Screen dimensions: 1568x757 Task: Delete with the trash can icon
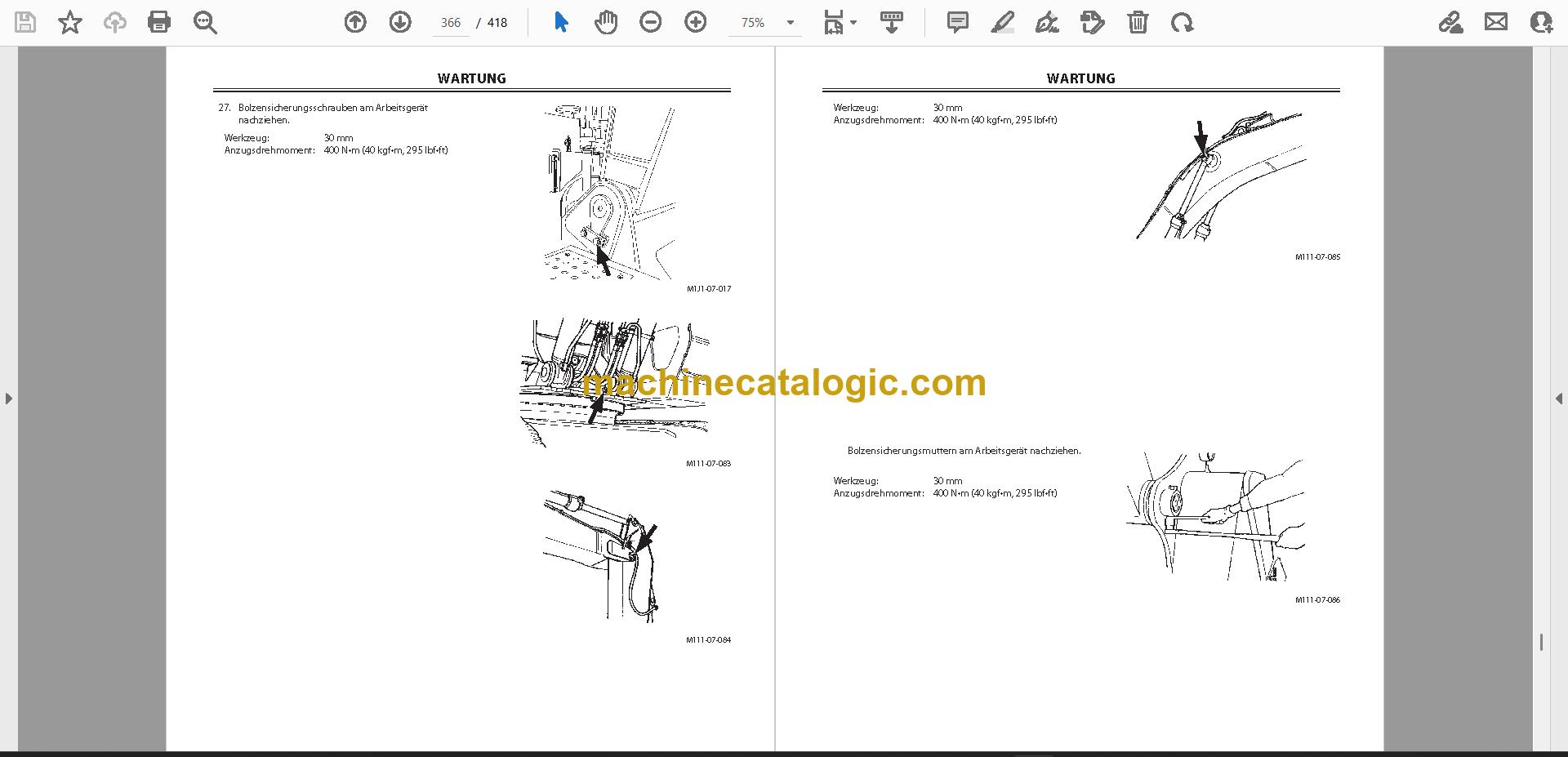pos(1138,22)
